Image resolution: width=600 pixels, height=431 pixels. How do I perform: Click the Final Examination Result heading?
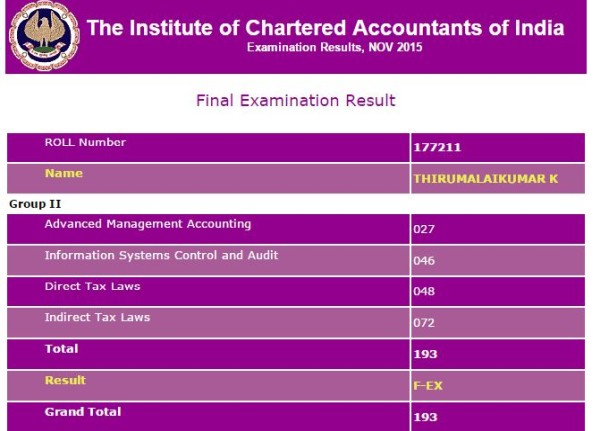(296, 101)
